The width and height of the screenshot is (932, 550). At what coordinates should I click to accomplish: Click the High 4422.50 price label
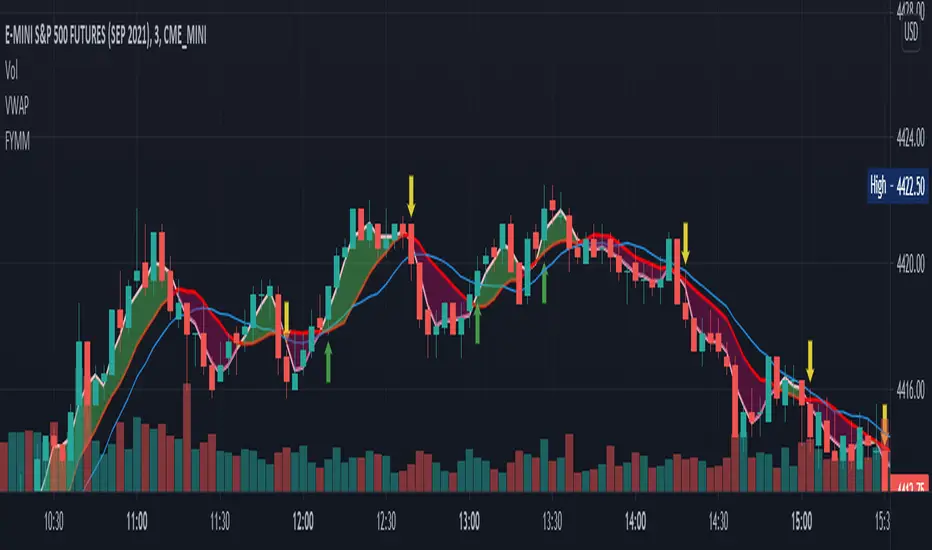coord(900,186)
